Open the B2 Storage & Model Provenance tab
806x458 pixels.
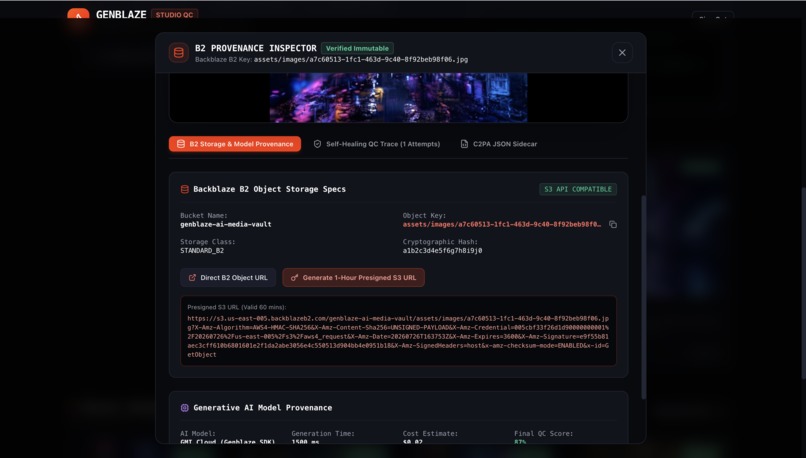click(235, 144)
